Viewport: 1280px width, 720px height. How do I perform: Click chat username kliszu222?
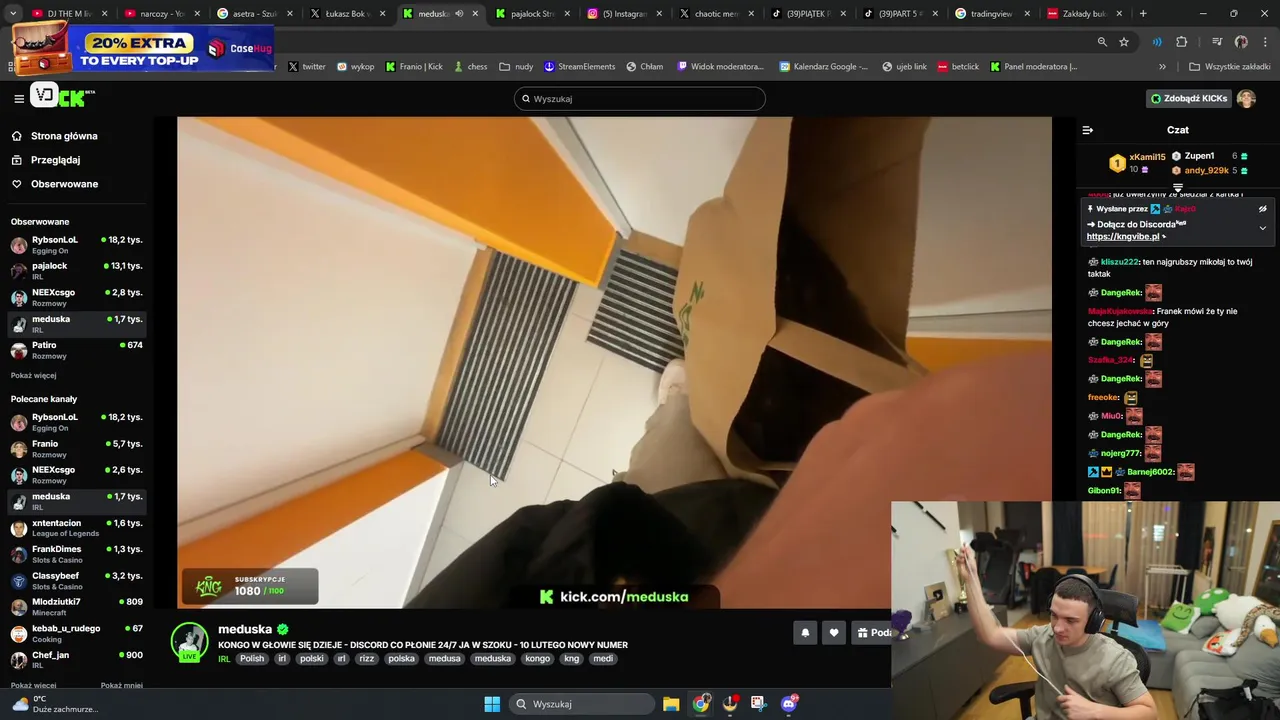(x=1120, y=262)
